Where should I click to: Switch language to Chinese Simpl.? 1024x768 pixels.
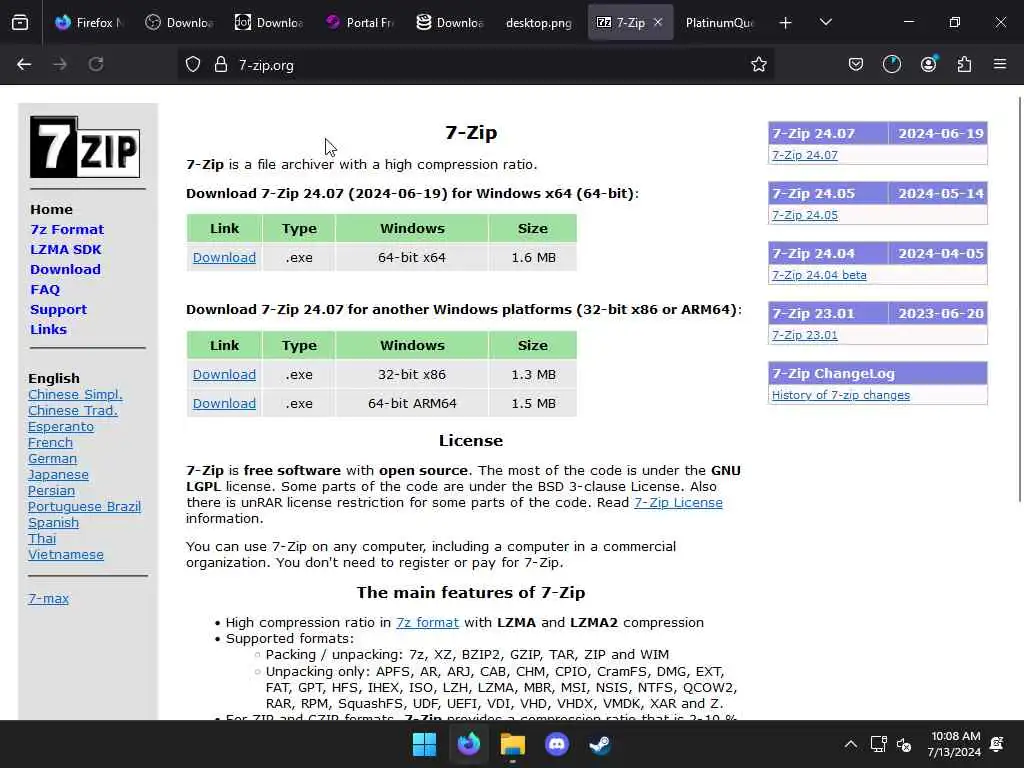[x=75, y=394]
